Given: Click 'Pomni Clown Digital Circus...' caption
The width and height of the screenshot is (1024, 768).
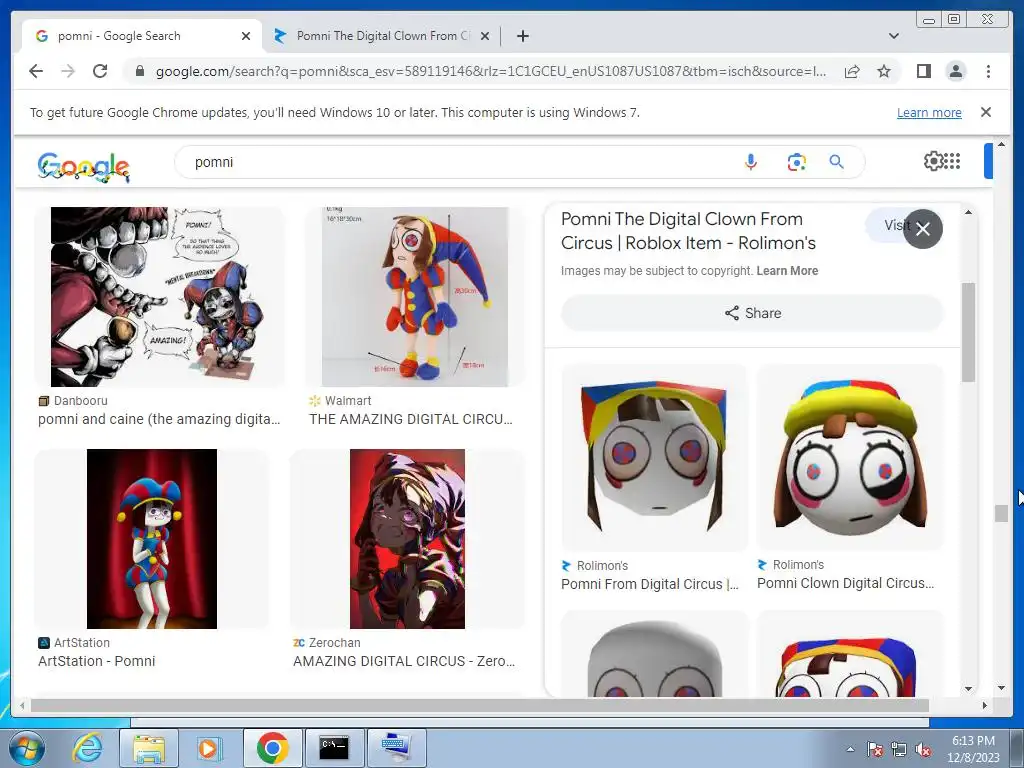Looking at the screenshot, I should [x=846, y=583].
